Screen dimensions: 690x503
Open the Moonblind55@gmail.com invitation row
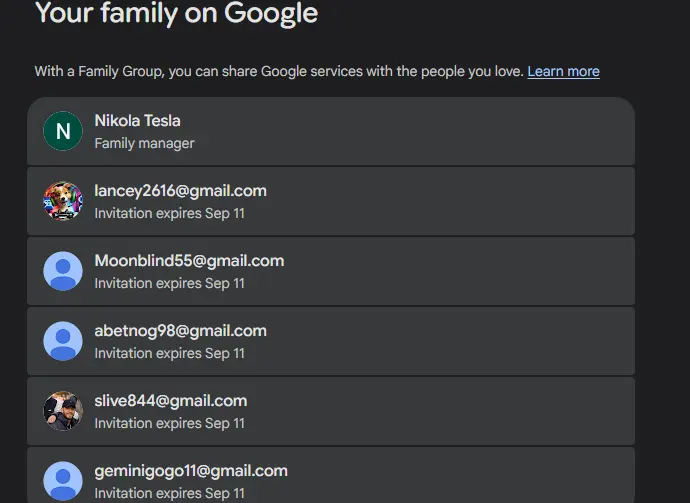coord(331,271)
